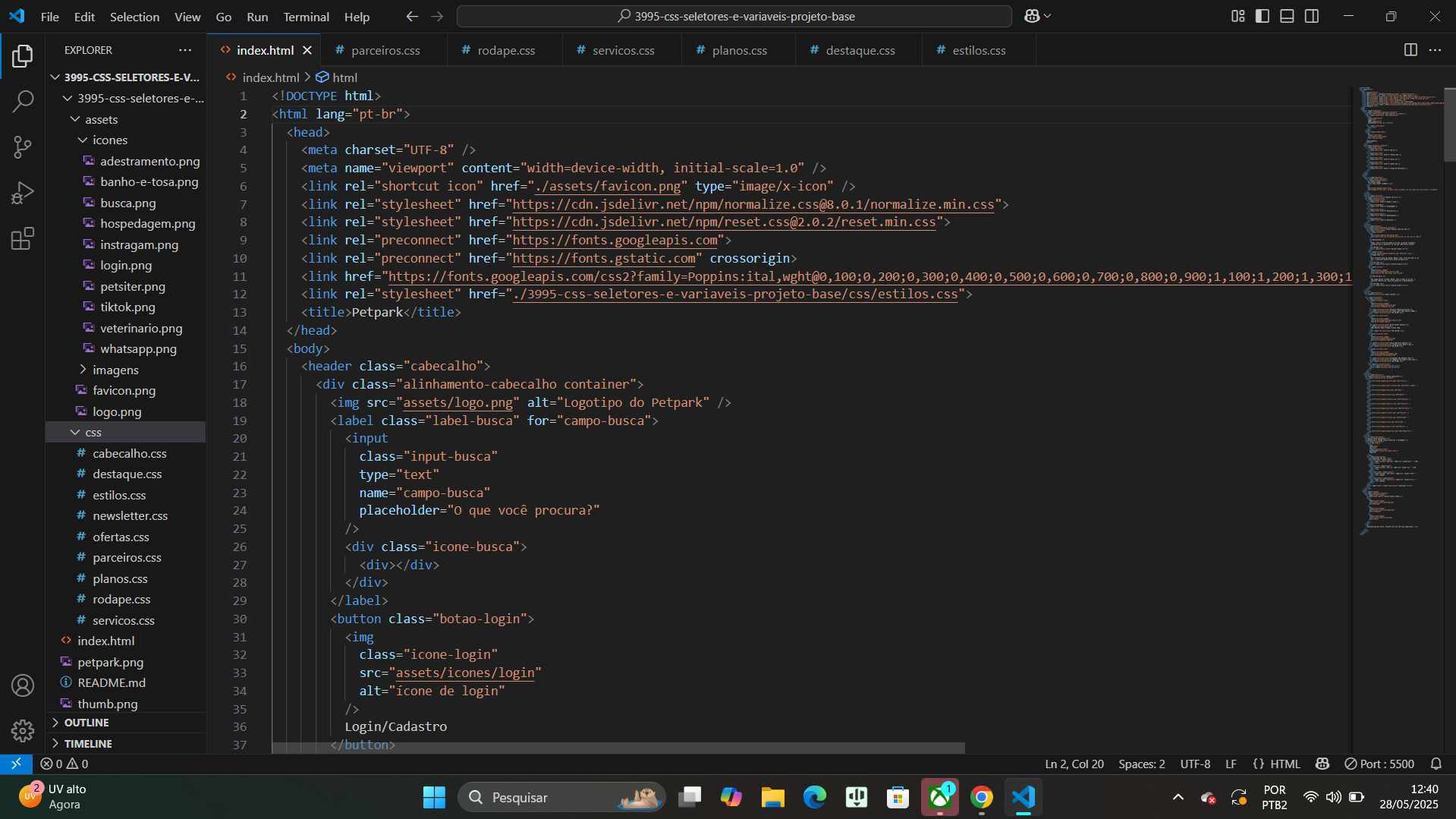
Task: Click Copilot status icon in status bar
Action: point(1322,764)
